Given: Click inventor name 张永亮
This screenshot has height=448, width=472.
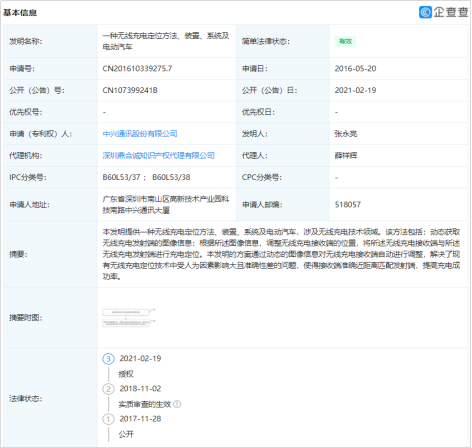Looking at the screenshot, I should (x=346, y=134).
